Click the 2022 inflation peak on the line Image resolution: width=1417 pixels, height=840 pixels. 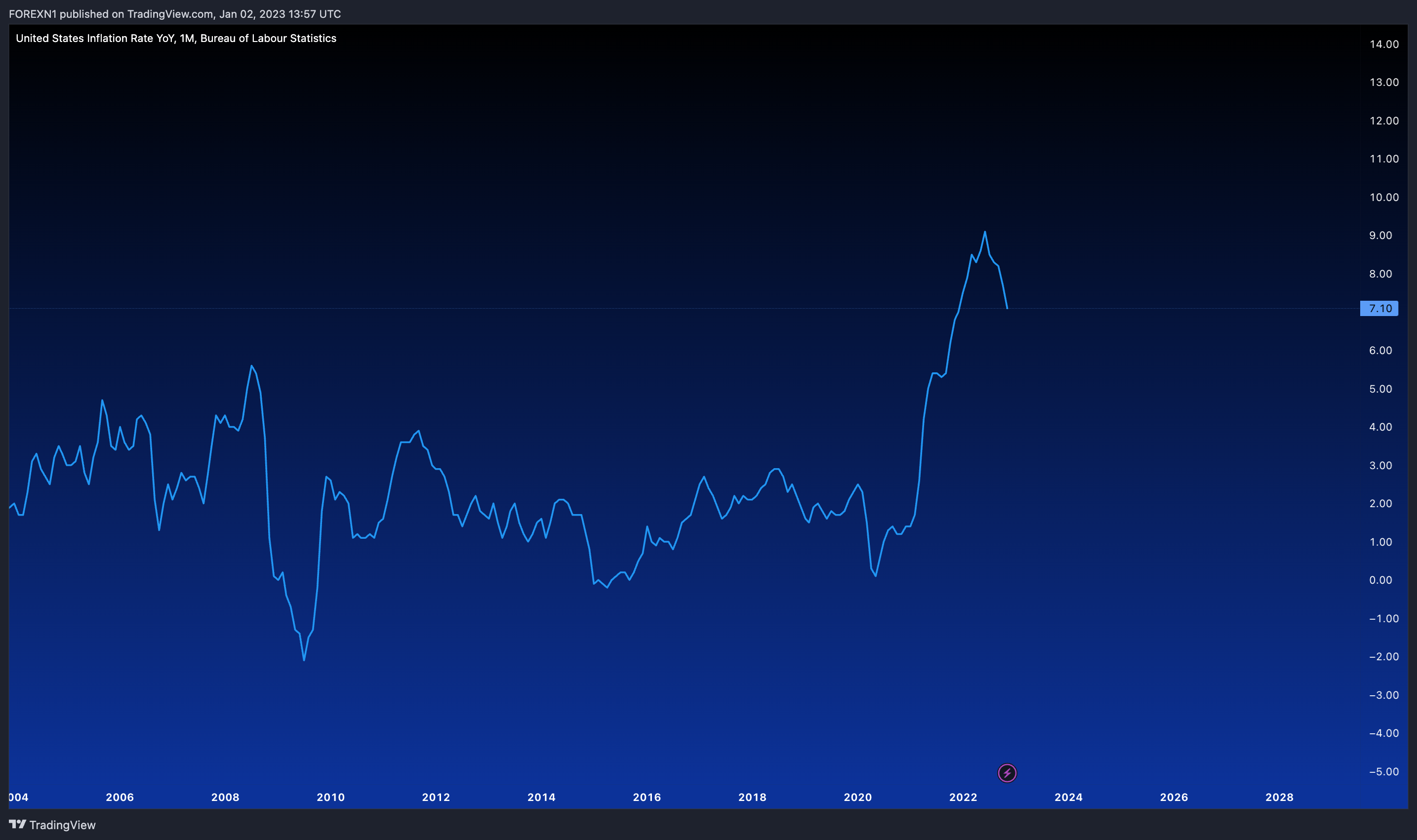click(x=985, y=232)
